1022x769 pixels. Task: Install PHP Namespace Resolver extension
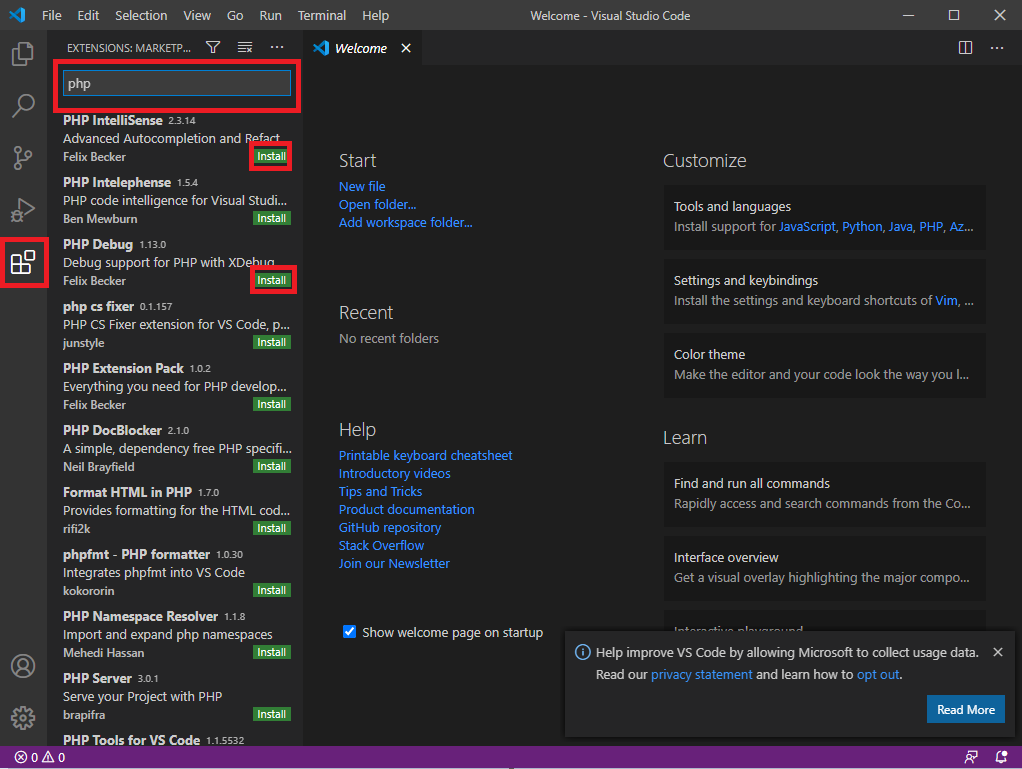click(271, 652)
